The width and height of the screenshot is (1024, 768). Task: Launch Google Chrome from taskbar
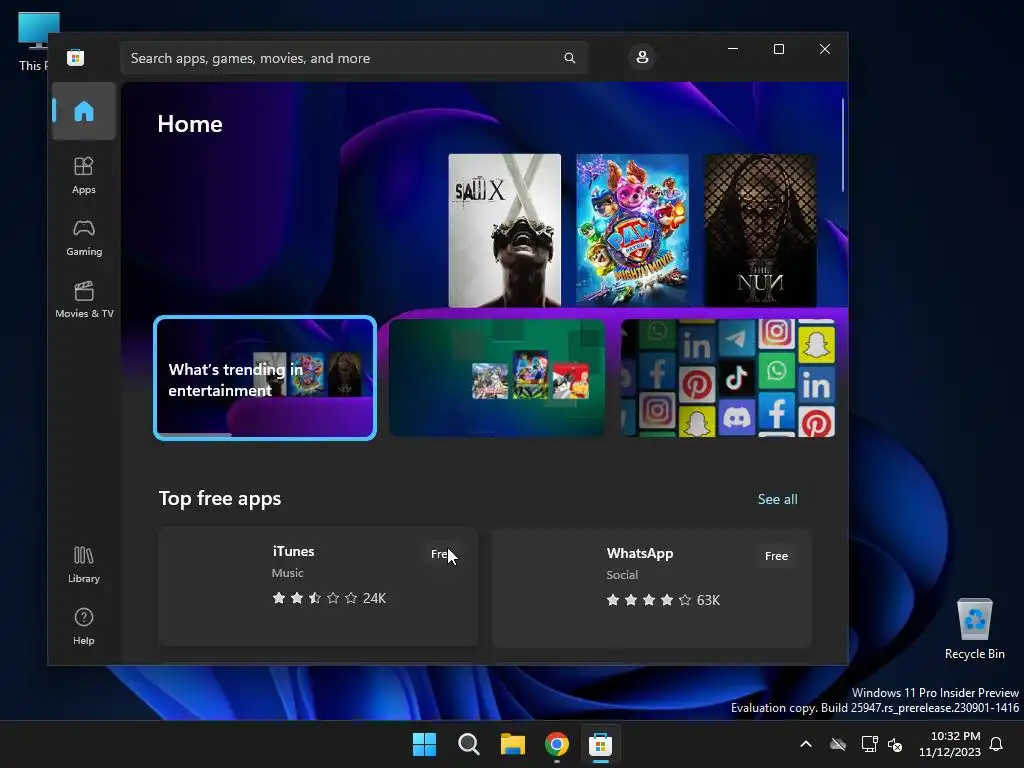(x=556, y=744)
